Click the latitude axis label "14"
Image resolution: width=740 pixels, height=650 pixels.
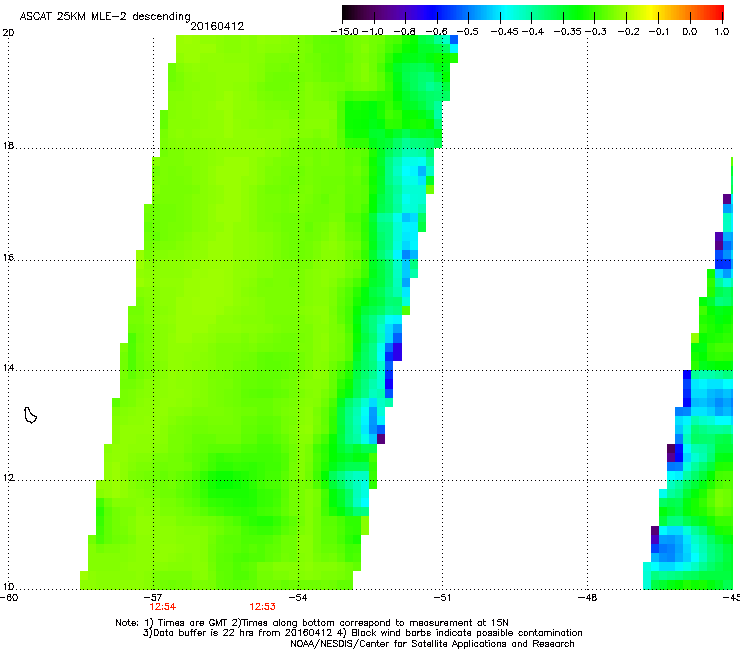coord(8,368)
